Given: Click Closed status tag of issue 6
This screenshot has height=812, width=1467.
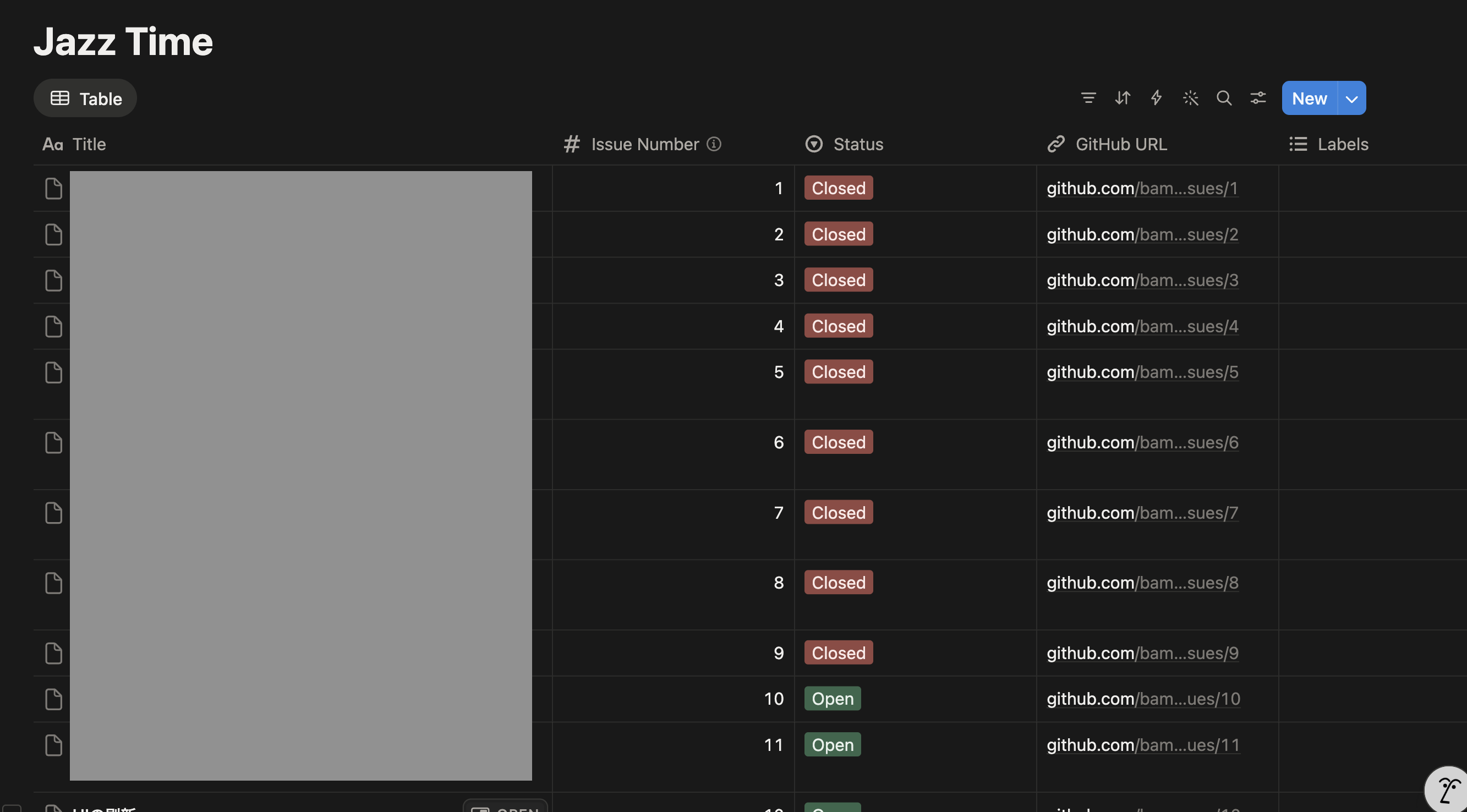Looking at the screenshot, I should [x=838, y=442].
